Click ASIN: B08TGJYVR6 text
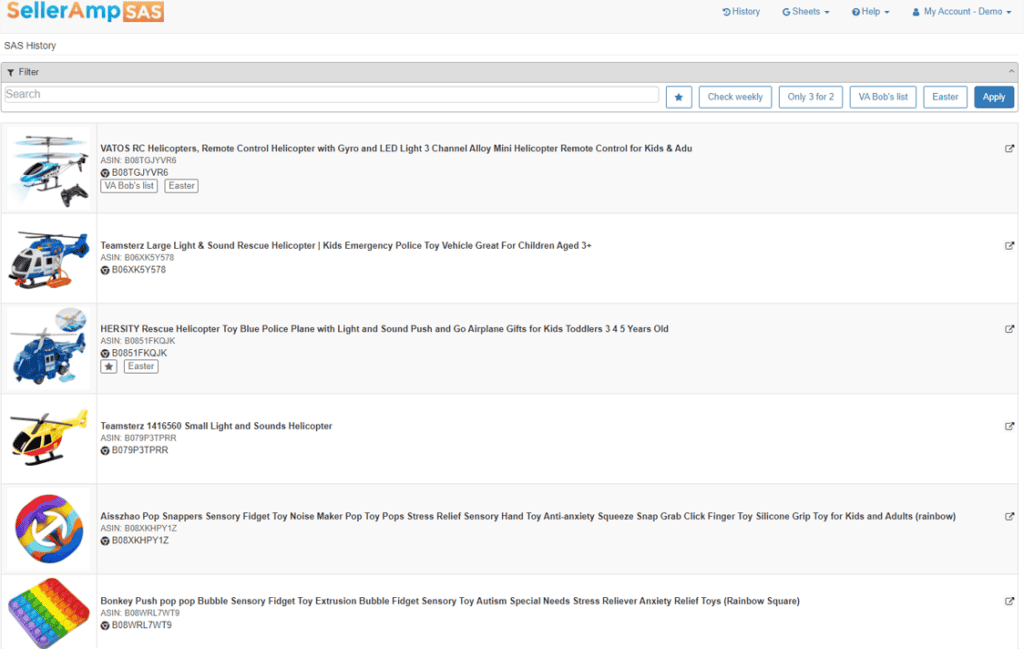Viewport: 1024px width, 649px height. (x=138, y=161)
